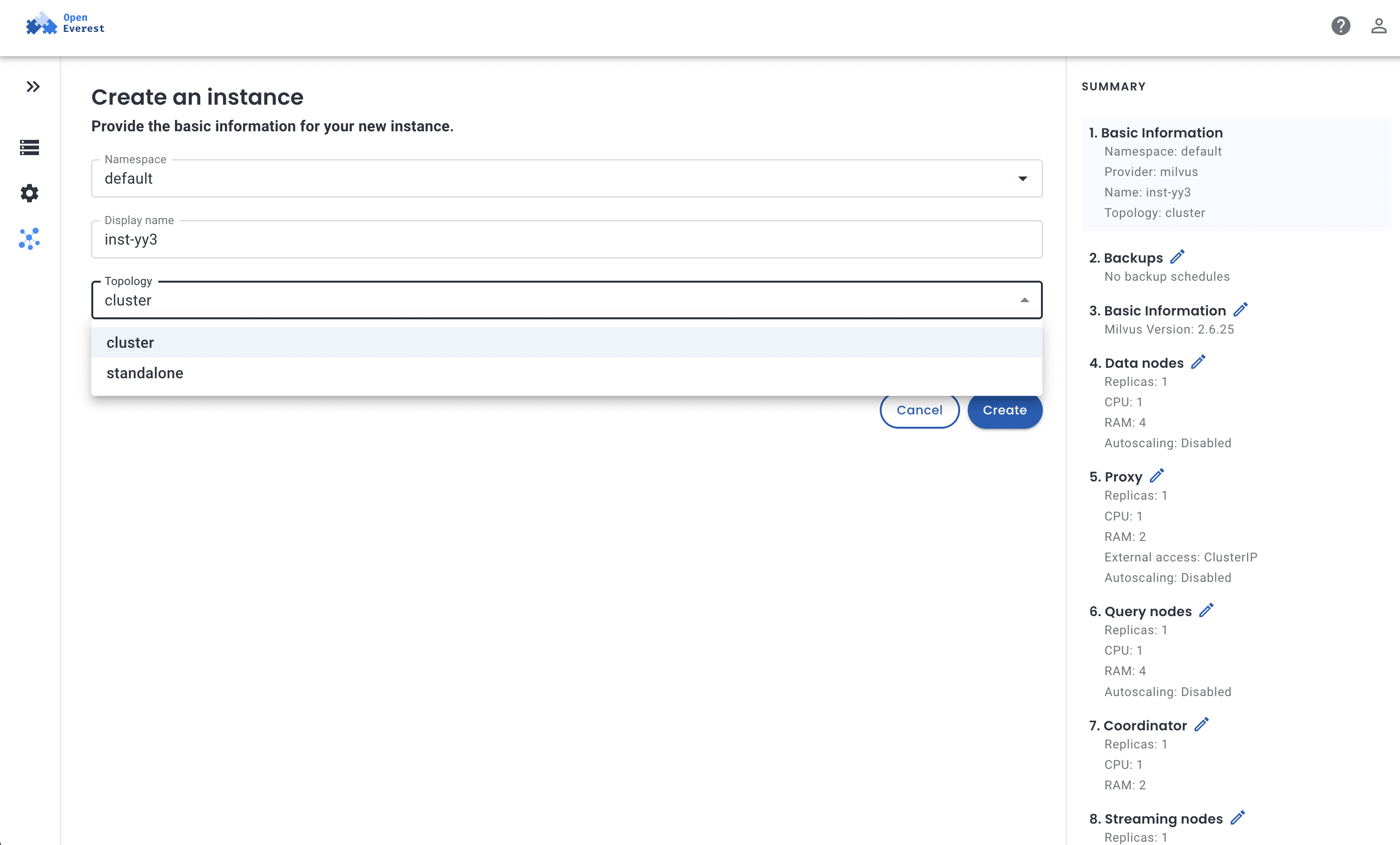
Task: Open the Namespace dropdown arrow
Action: 1023,178
